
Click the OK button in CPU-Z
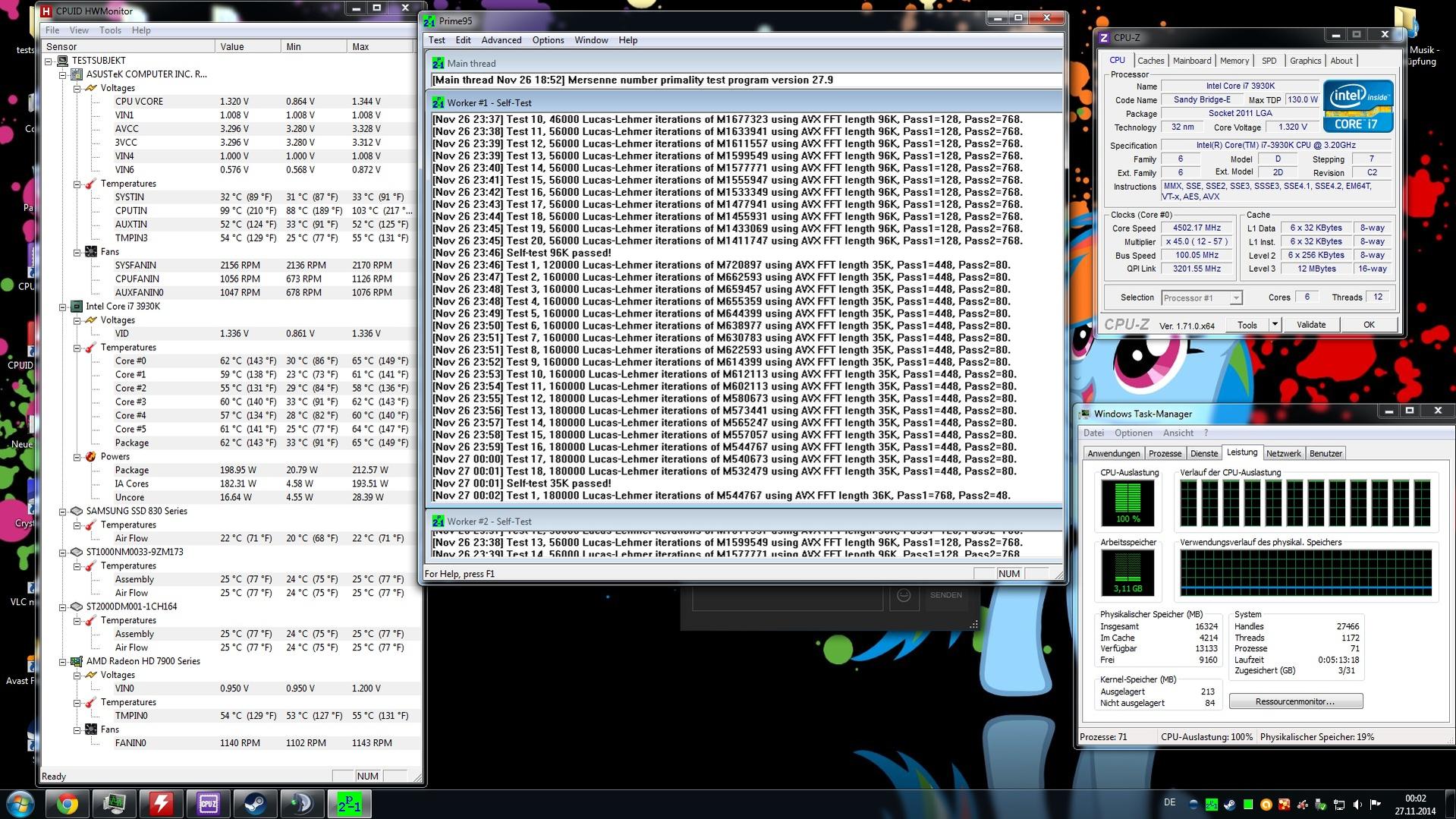1368,325
